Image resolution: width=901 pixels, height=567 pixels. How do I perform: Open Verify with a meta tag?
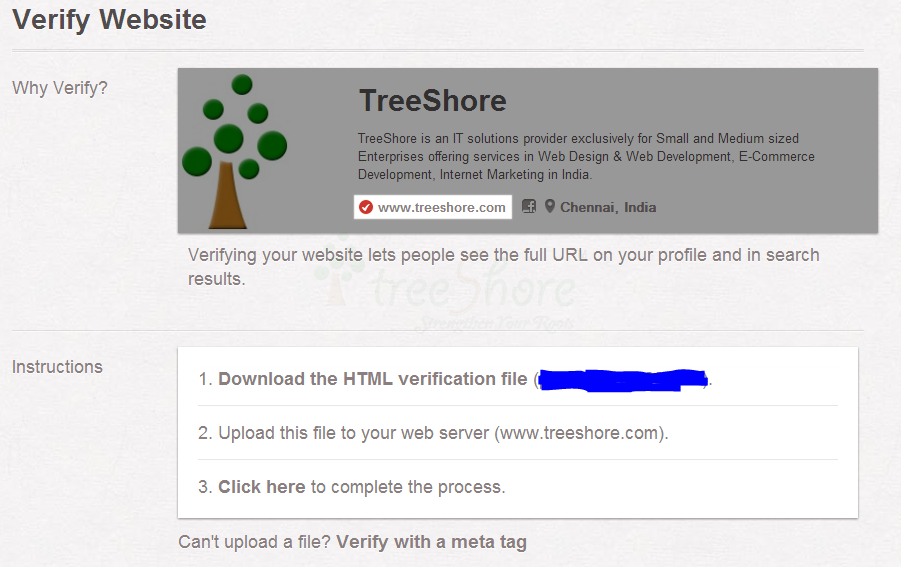432,542
